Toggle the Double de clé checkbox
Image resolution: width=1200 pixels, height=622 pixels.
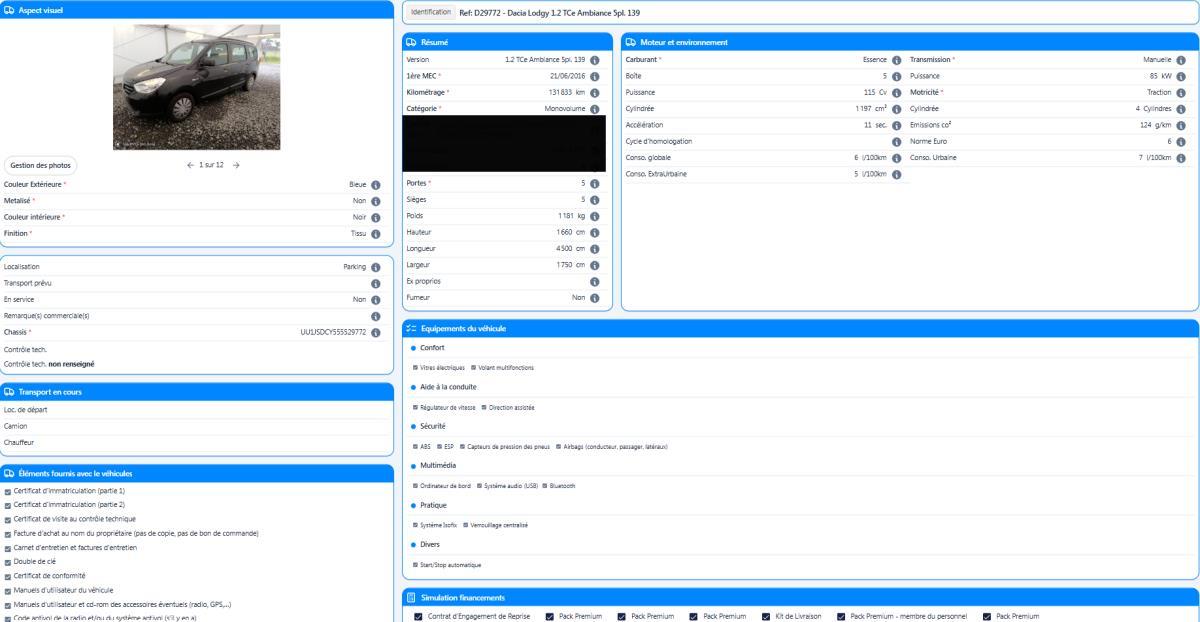click(x=9, y=561)
